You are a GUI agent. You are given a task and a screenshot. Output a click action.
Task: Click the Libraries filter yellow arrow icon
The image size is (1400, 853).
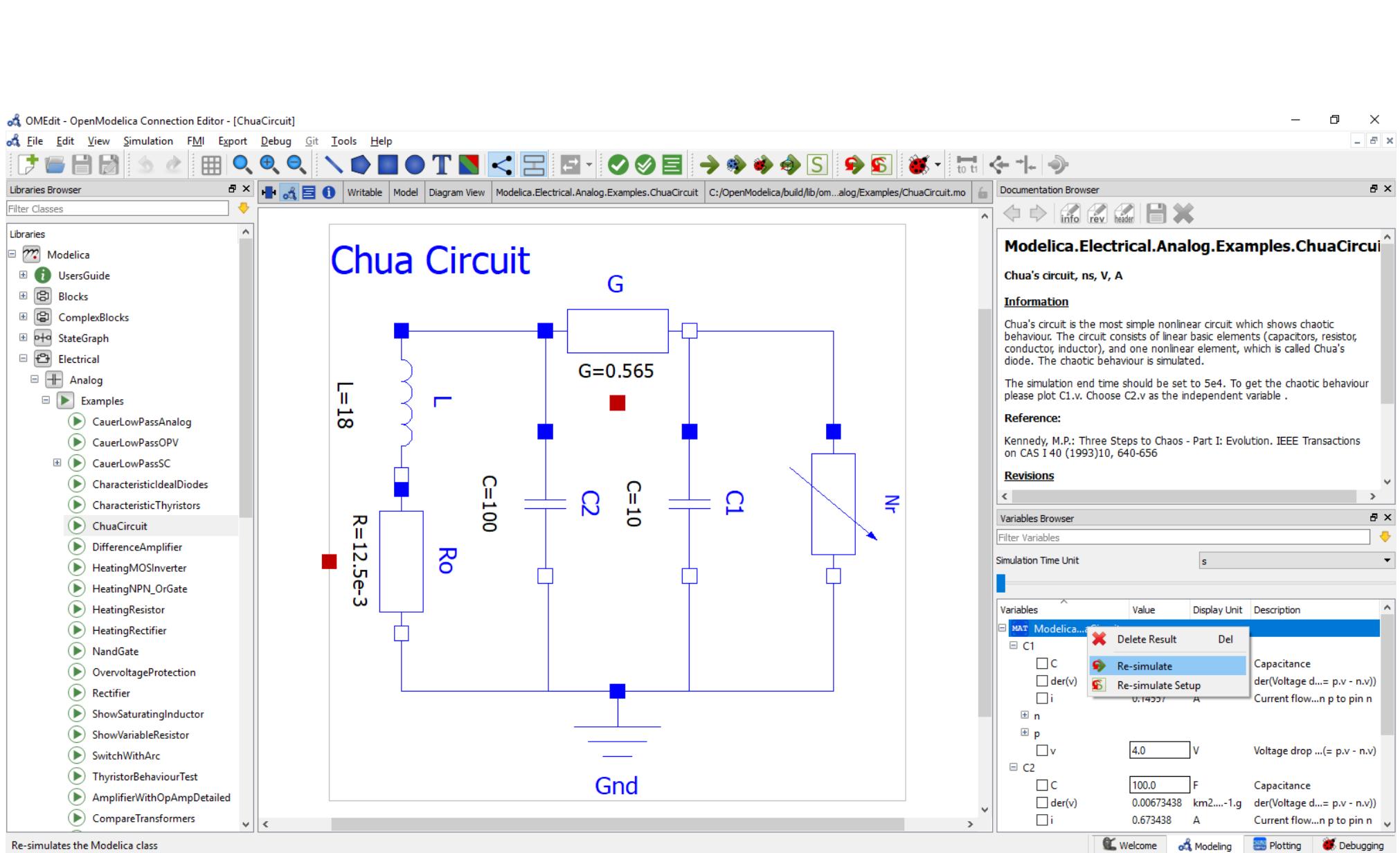tap(243, 208)
